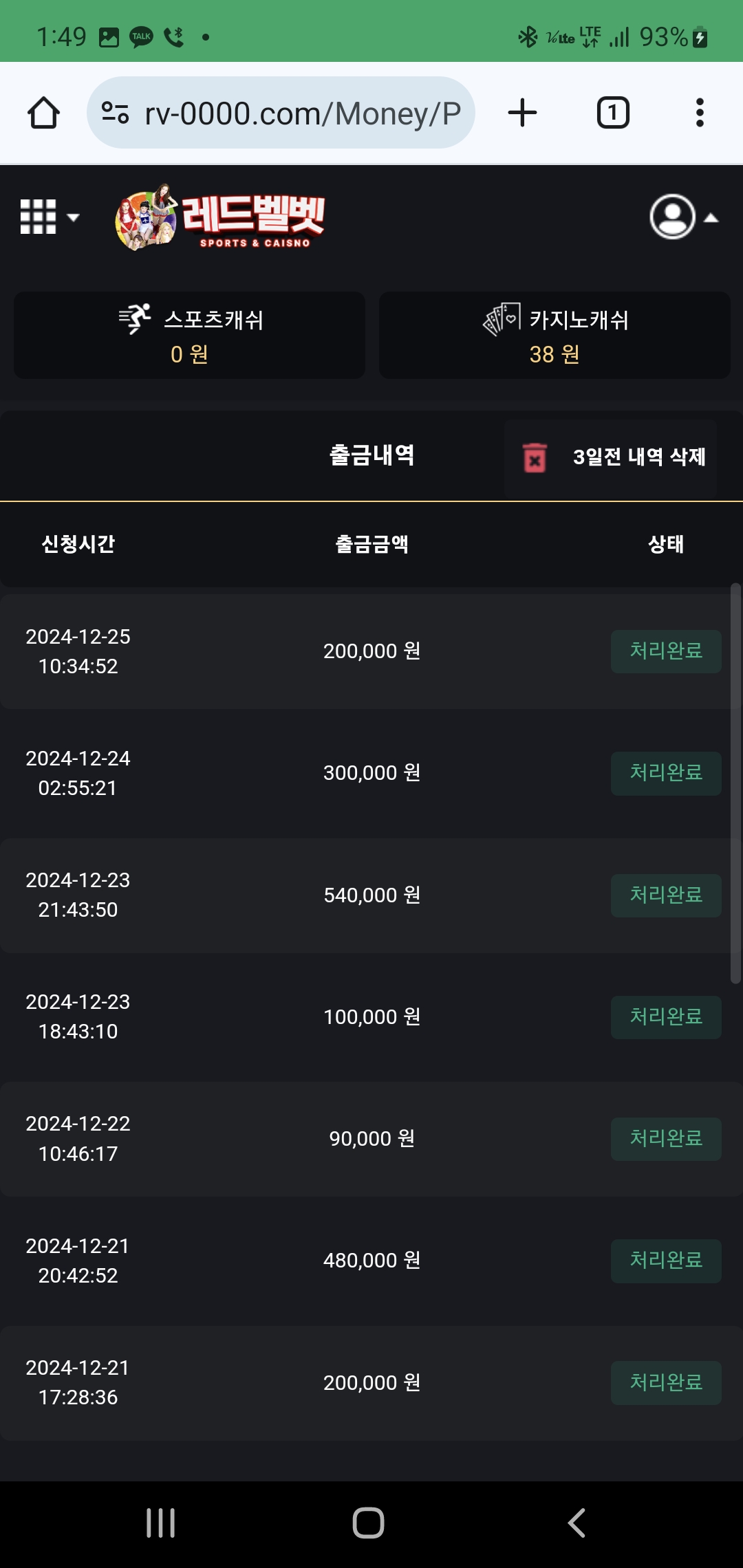Select the sports cash panel

189,336
